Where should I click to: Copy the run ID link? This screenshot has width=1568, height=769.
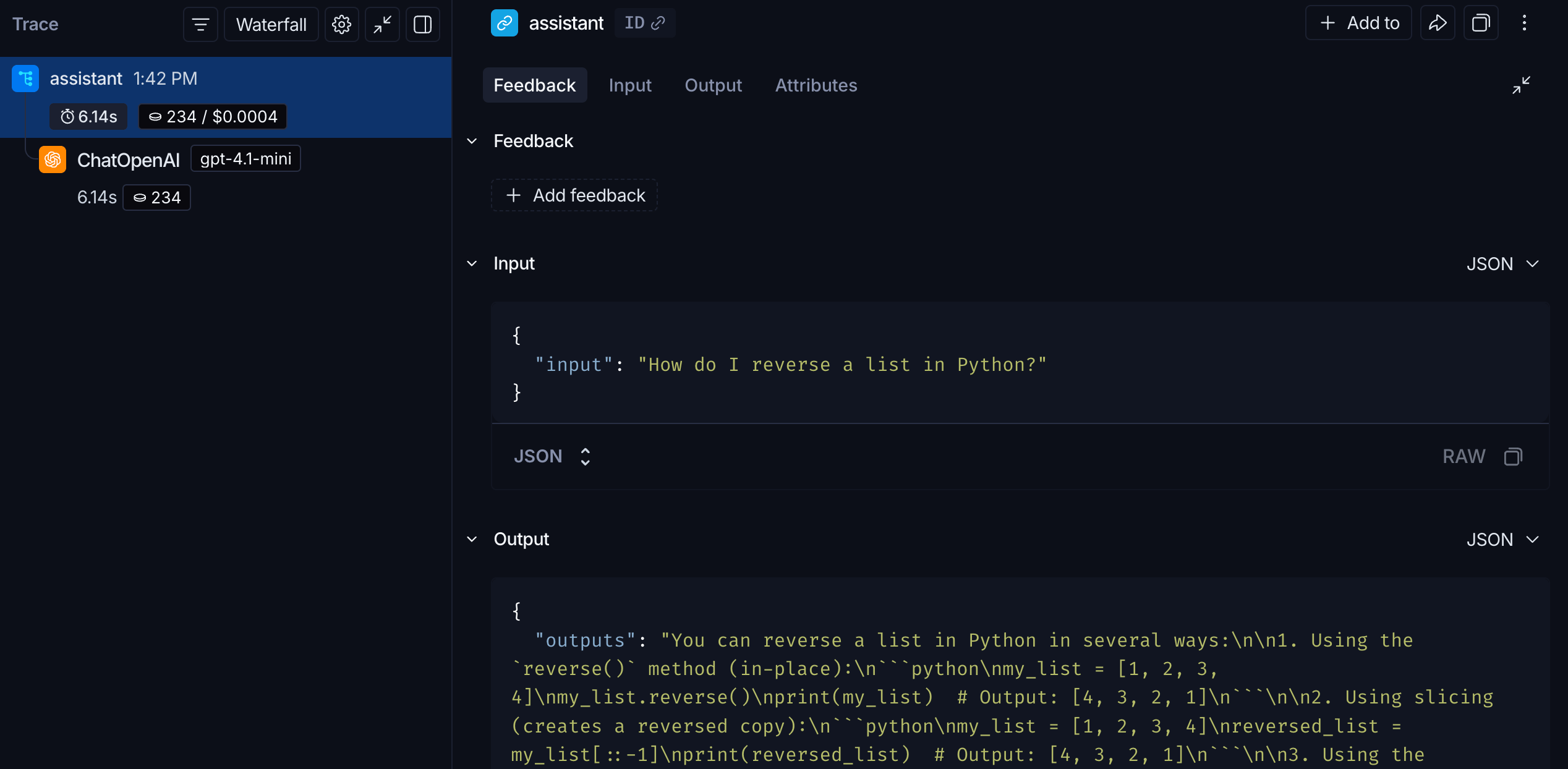[645, 23]
